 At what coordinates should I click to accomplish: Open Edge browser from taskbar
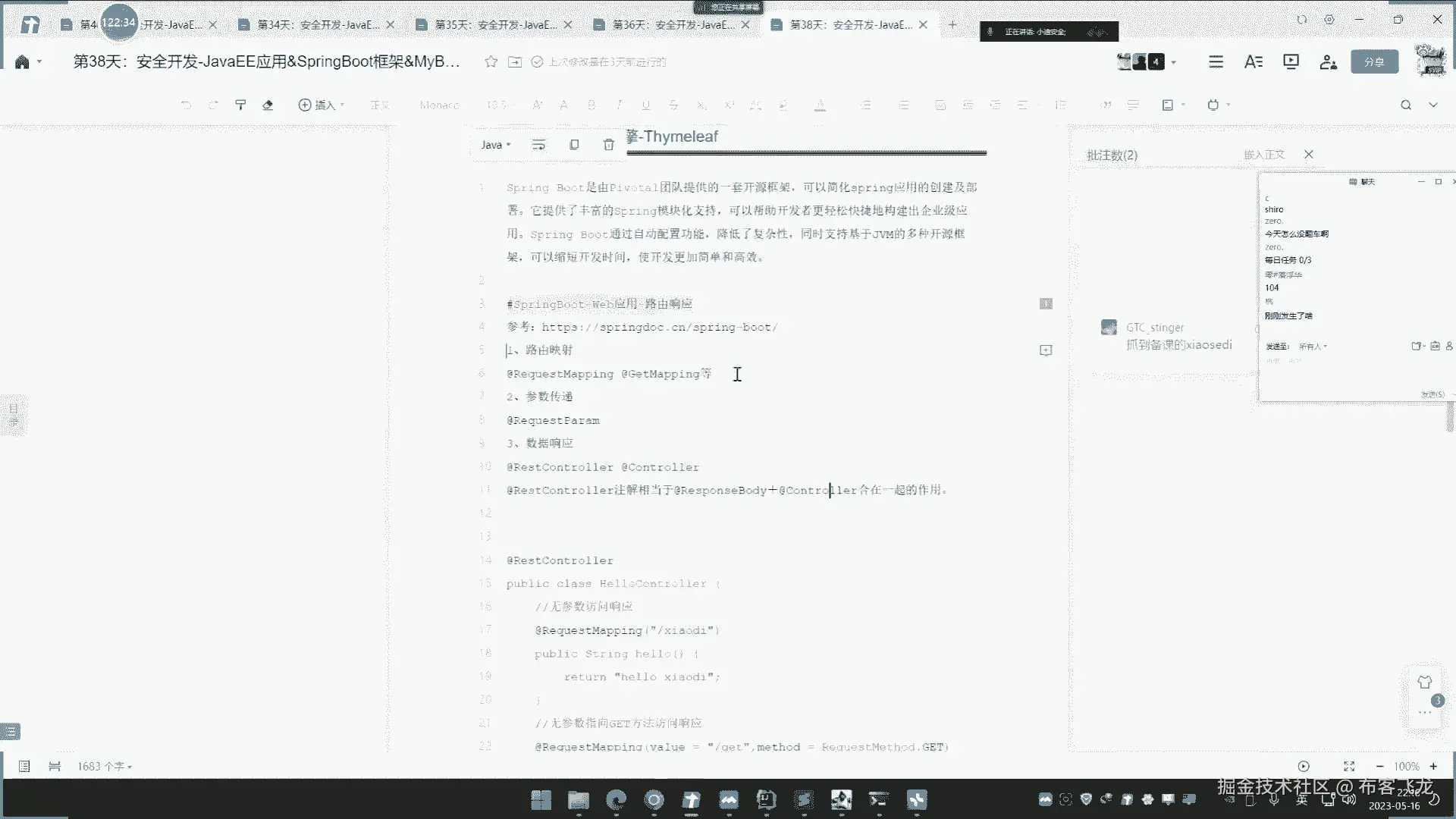[617, 800]
